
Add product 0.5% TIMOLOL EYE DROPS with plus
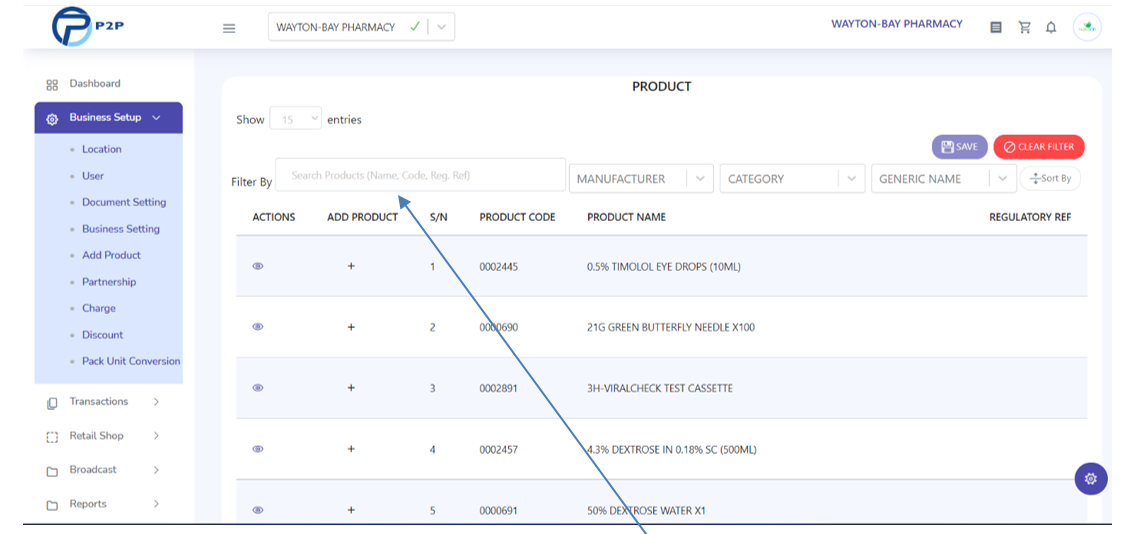351,266
